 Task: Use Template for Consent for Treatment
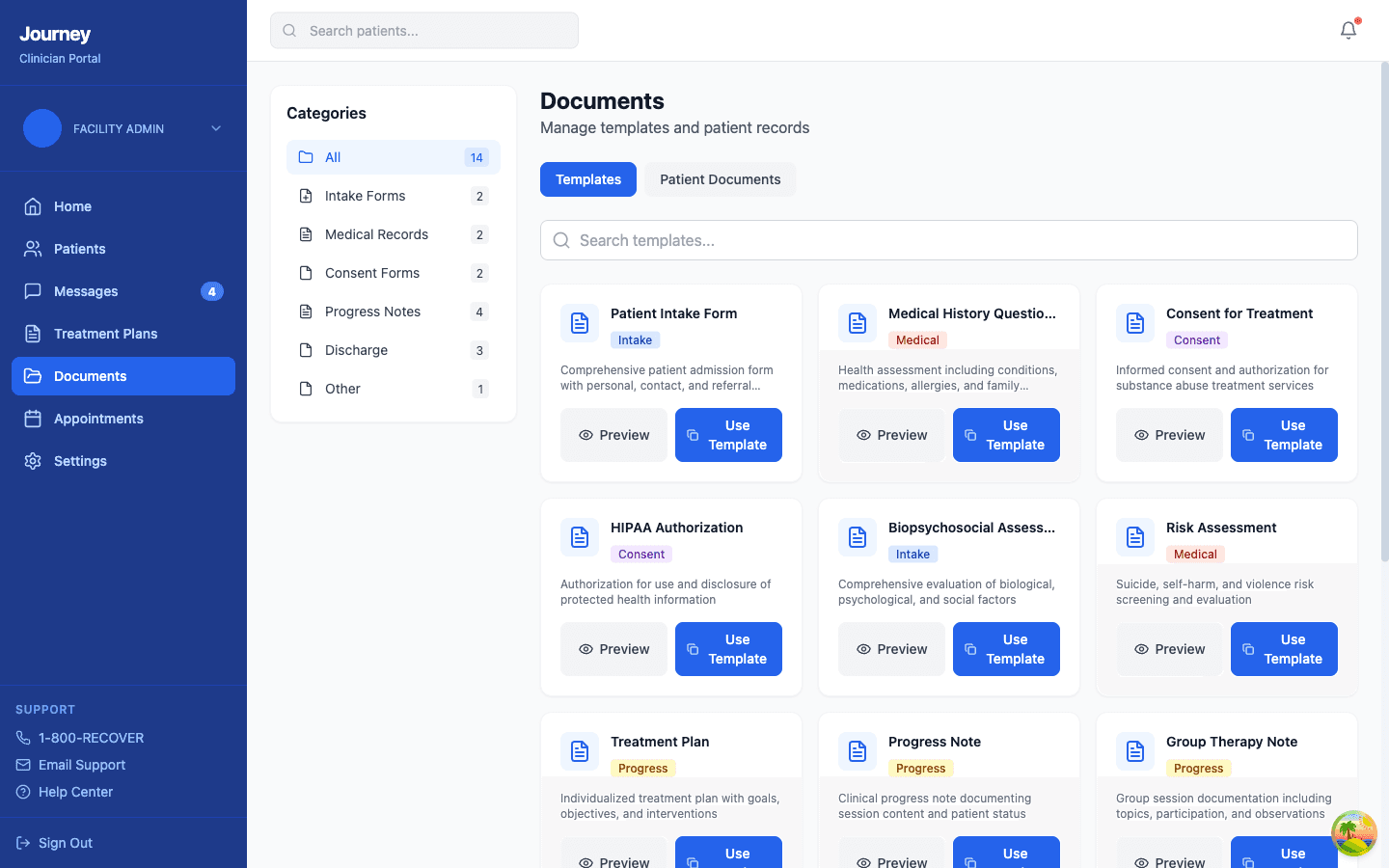pos(1284,435)
